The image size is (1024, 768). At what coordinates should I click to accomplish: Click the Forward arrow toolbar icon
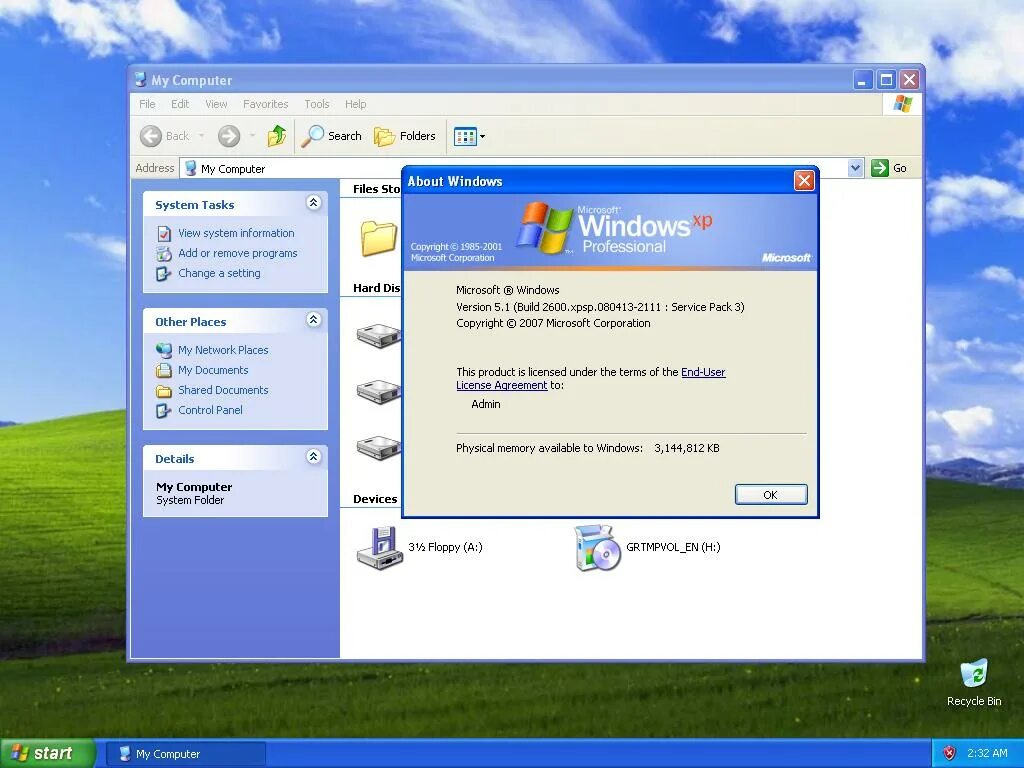tap(229, 136)
